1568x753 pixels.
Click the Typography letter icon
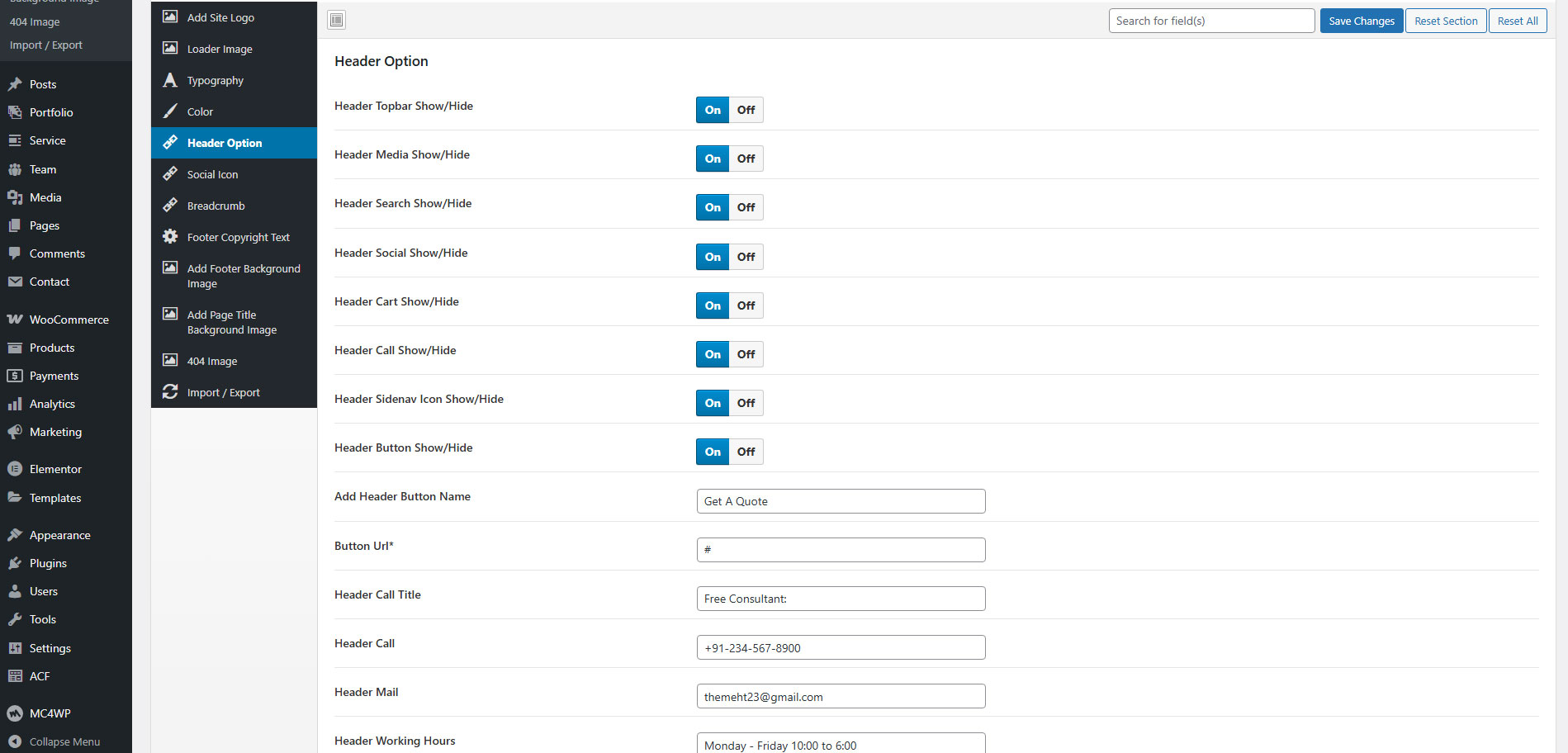click(x=170, y=80)
